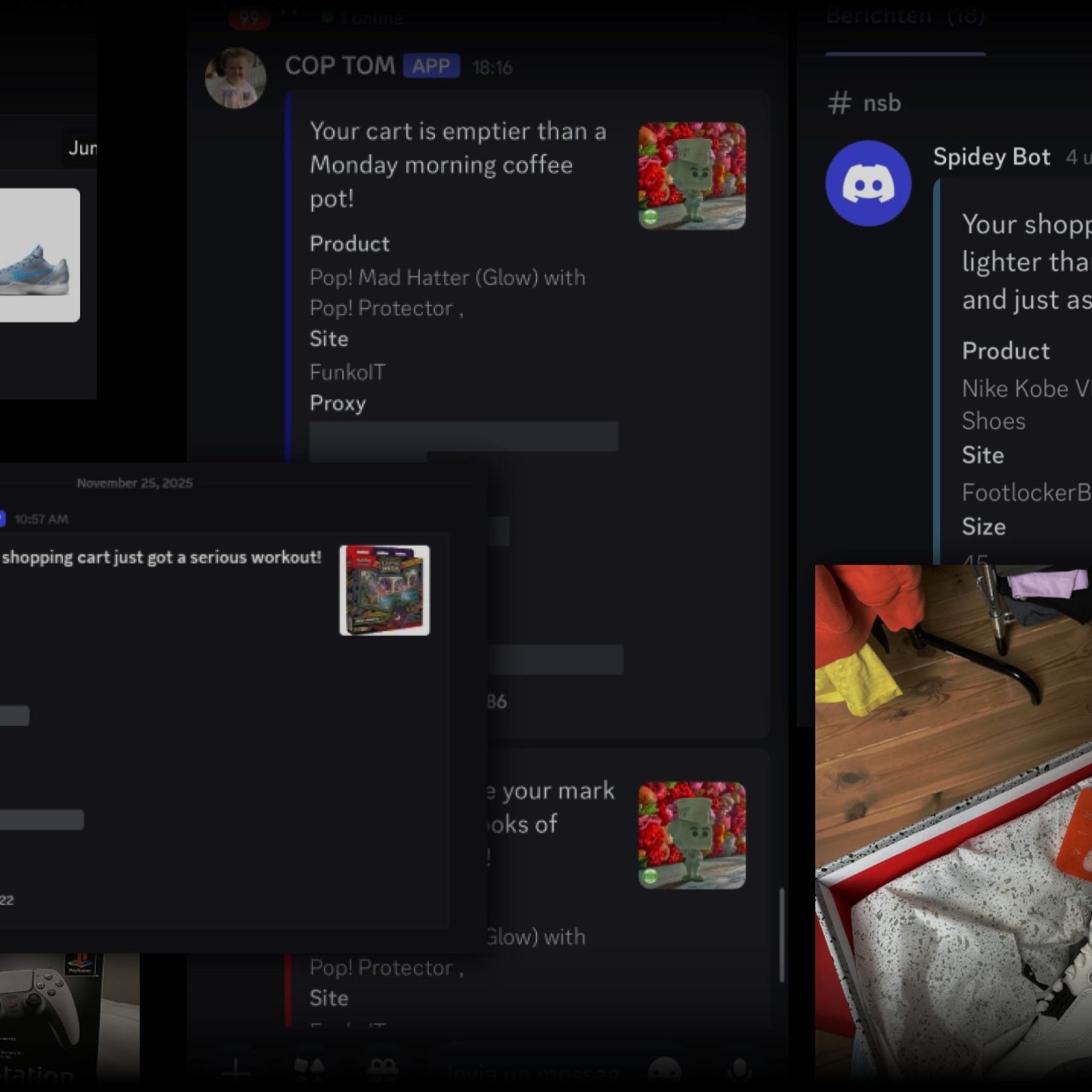Click the plus attachment icon in message bar
The image size is (1092, 1092).
tap(235, 1071)
